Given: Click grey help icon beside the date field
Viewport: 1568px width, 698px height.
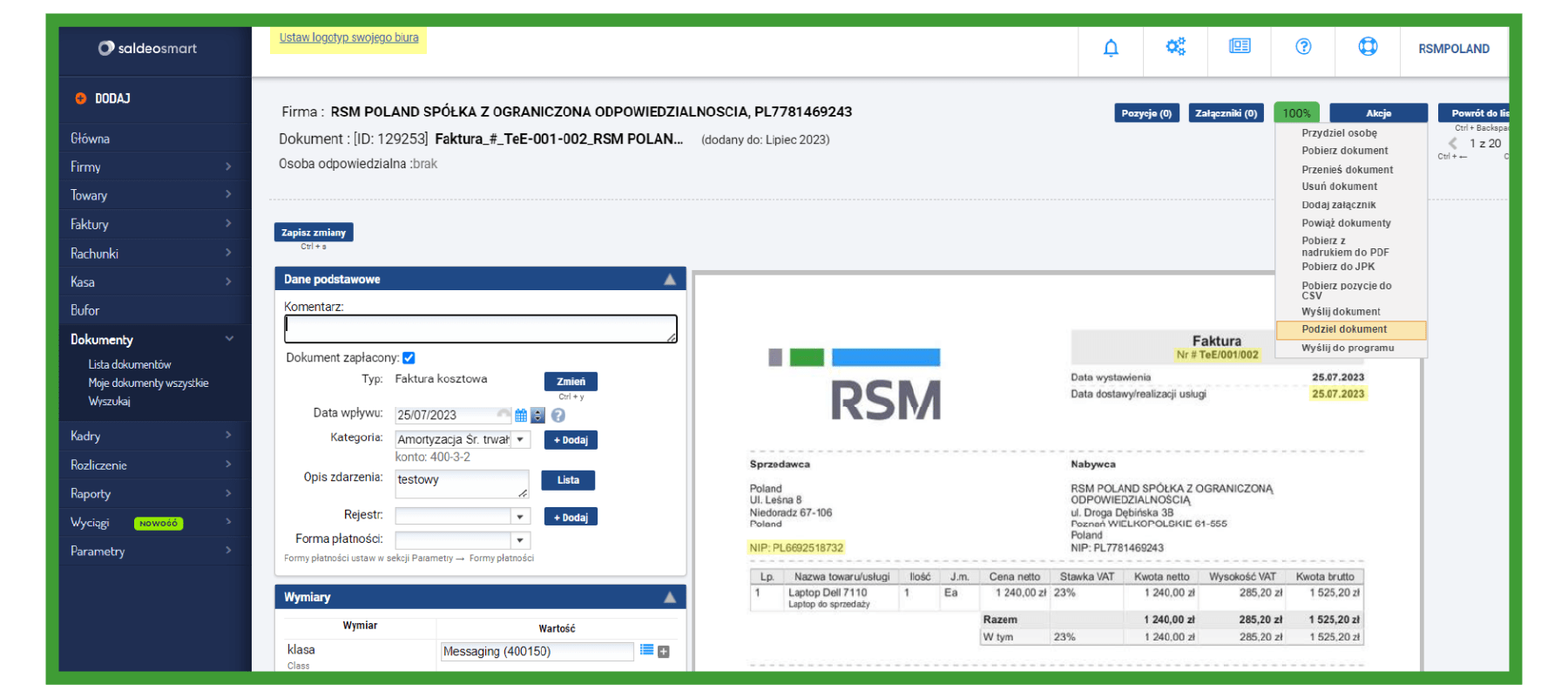Looking at the screenshot, I should coord(558,416).
